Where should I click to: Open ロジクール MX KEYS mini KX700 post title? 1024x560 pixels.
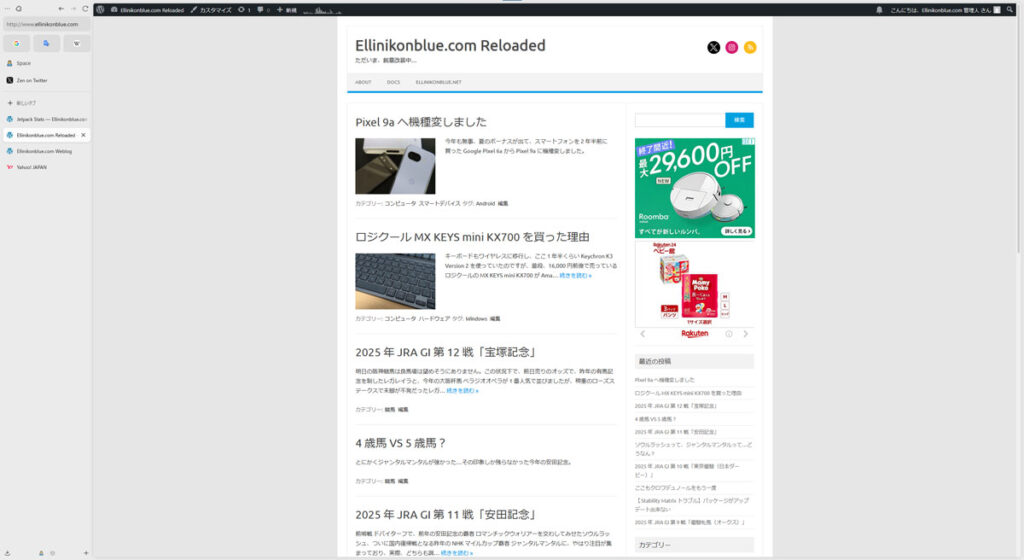point(472,237)
